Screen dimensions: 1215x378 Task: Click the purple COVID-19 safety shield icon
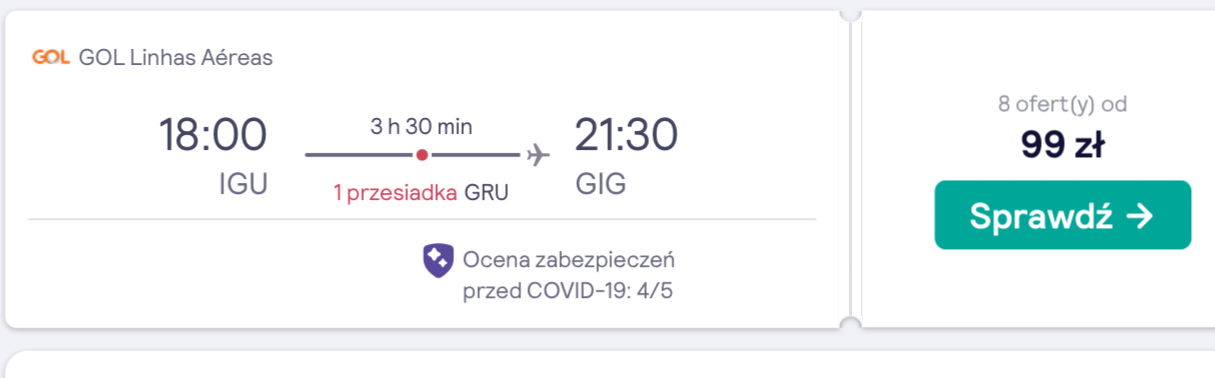click(438, 260)
